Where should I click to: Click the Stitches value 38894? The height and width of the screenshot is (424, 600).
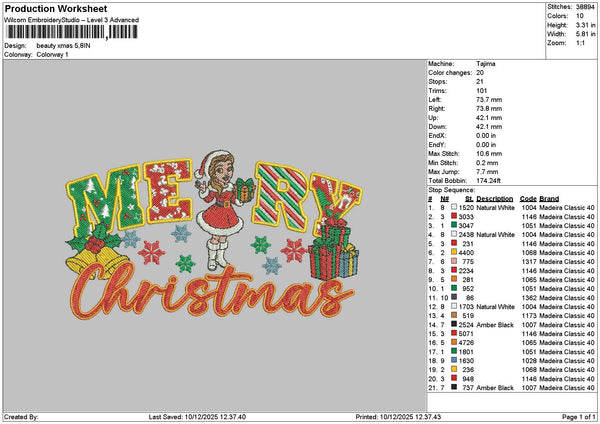[x=585, y=7]
